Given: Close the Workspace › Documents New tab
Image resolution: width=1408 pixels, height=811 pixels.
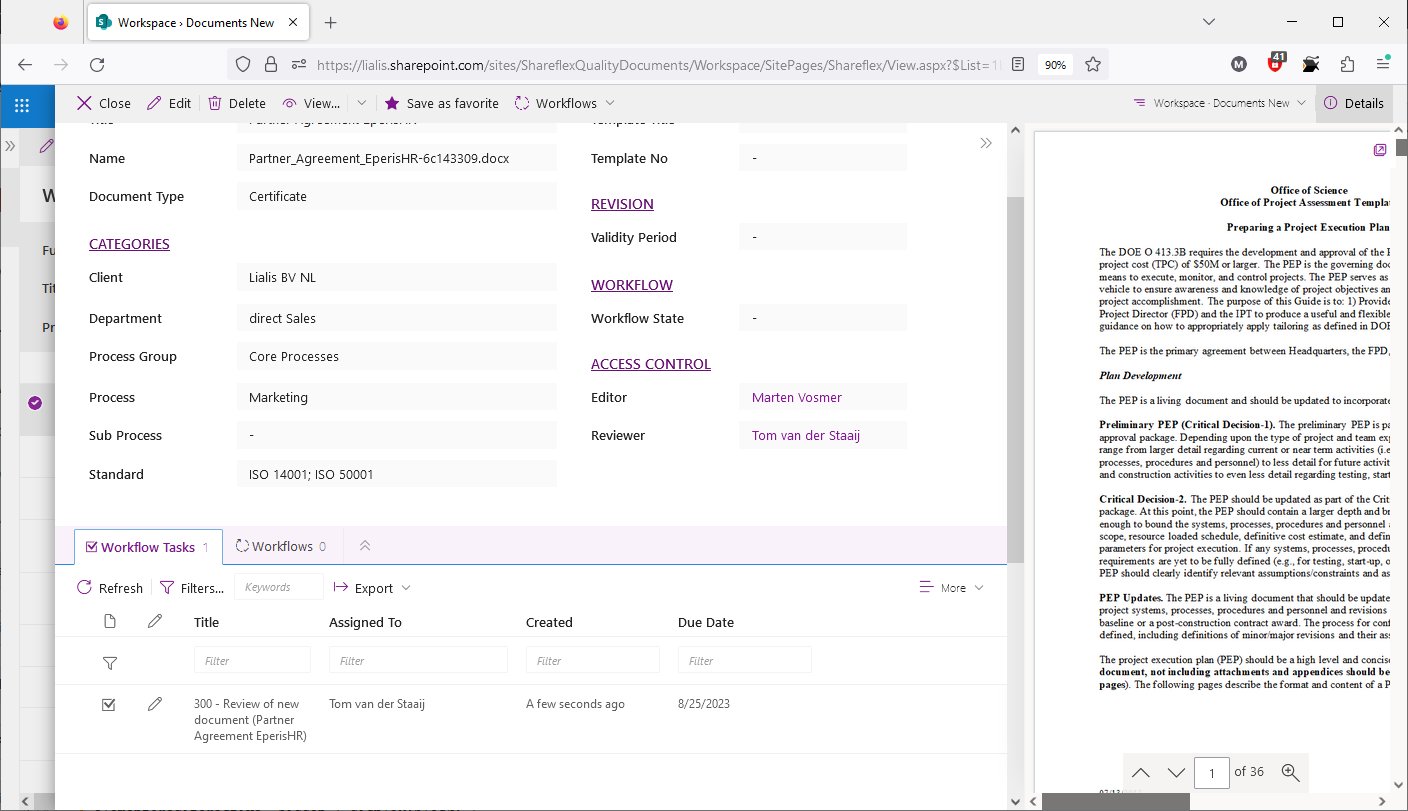Looking at the screenshot, I should pyautogui.click(x=295, y=22).
